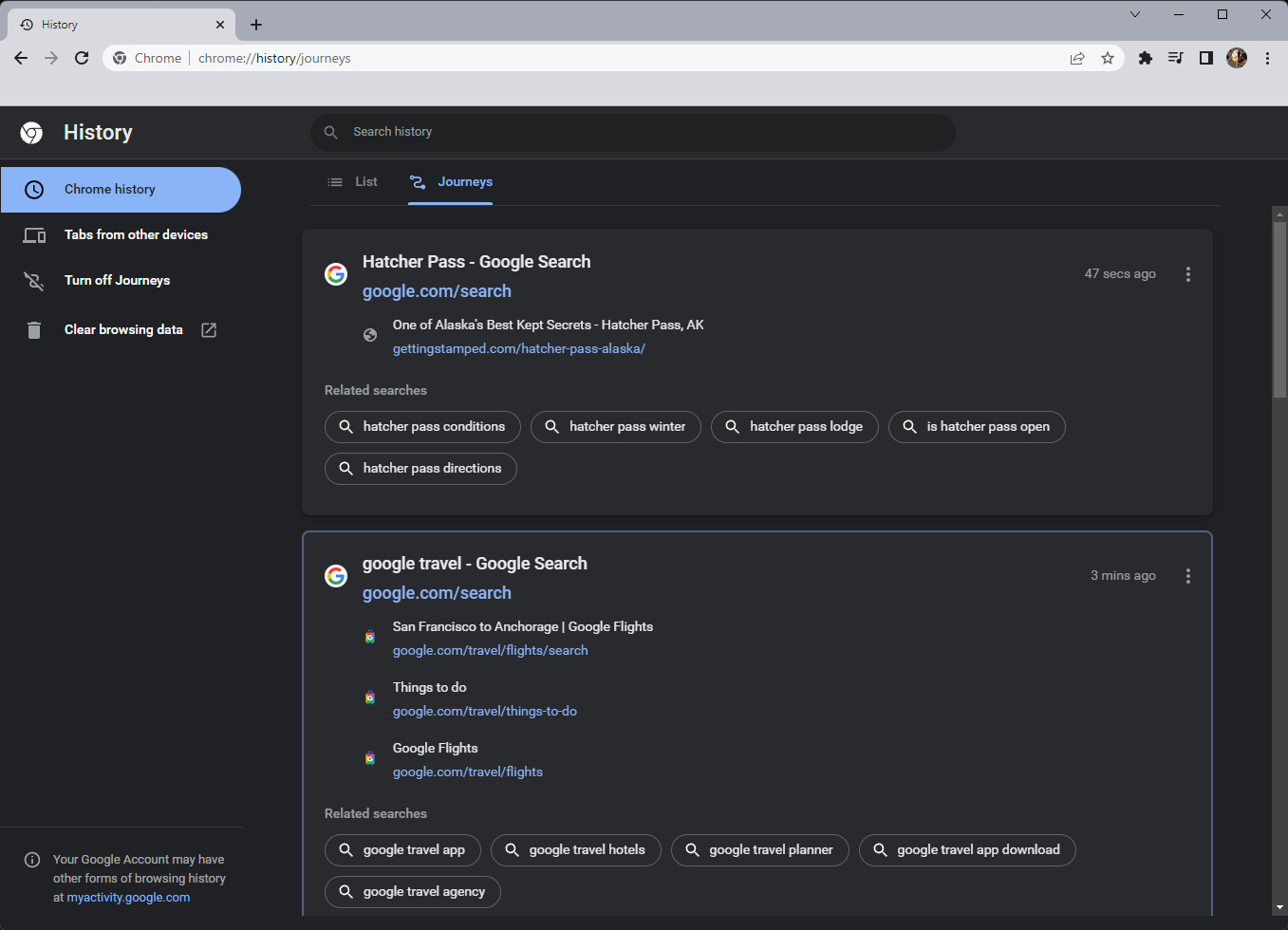Reload the page
Image resolution: width=1288 pixels, height=930 pixels.
pyautogui.click(x=82, y=58)
